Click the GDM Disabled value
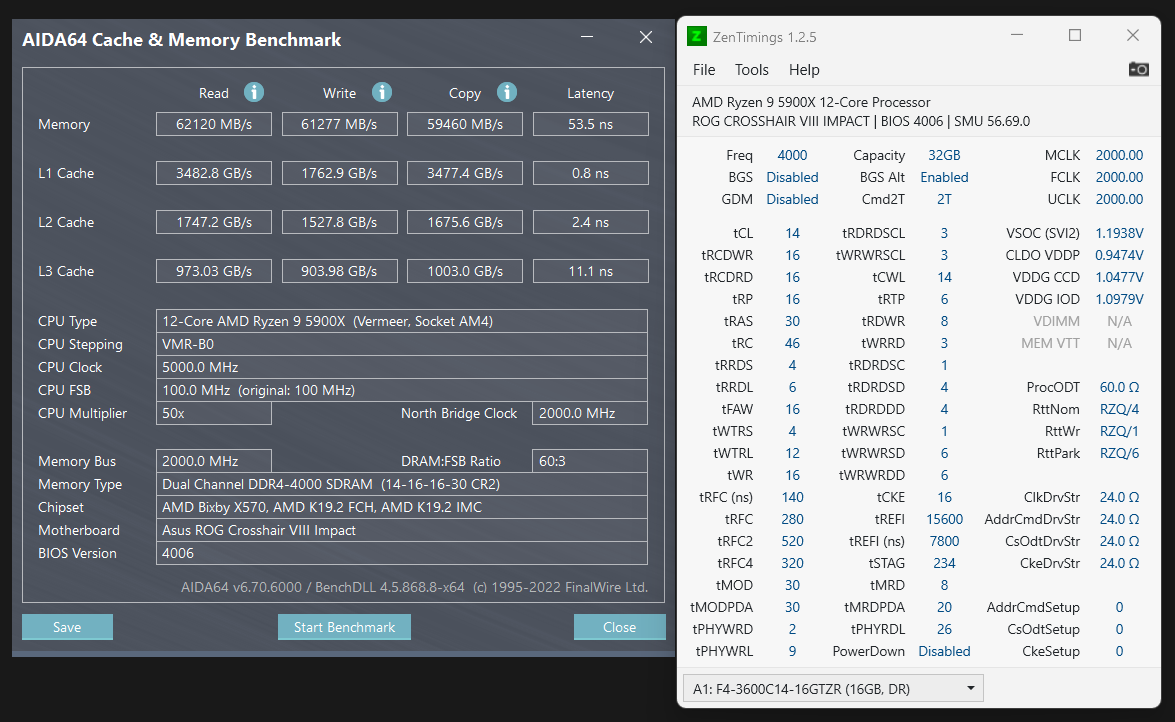Viewport: 1175px width, 722px height. point(792,199)
